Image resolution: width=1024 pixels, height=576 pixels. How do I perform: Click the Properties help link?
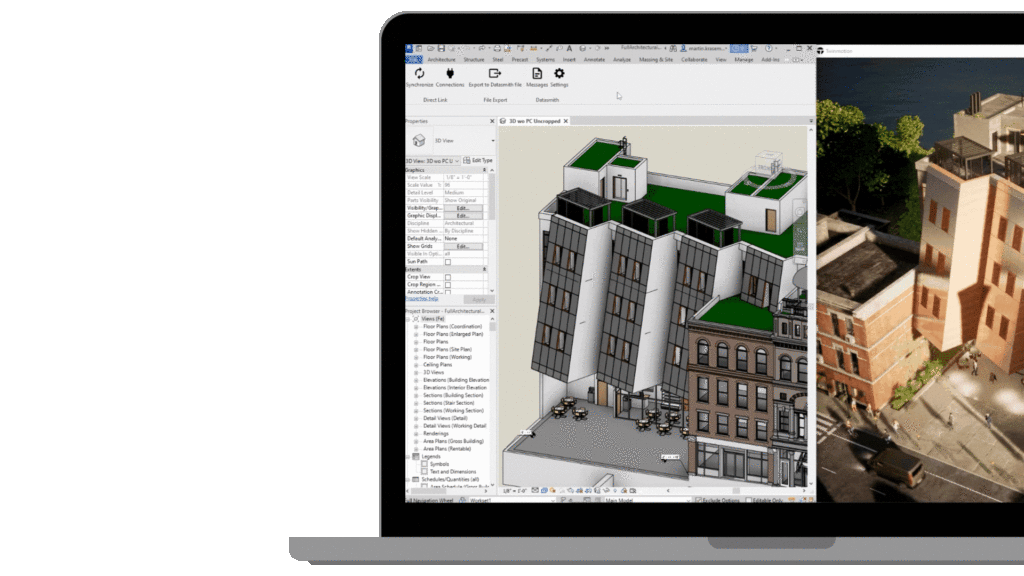421,298
